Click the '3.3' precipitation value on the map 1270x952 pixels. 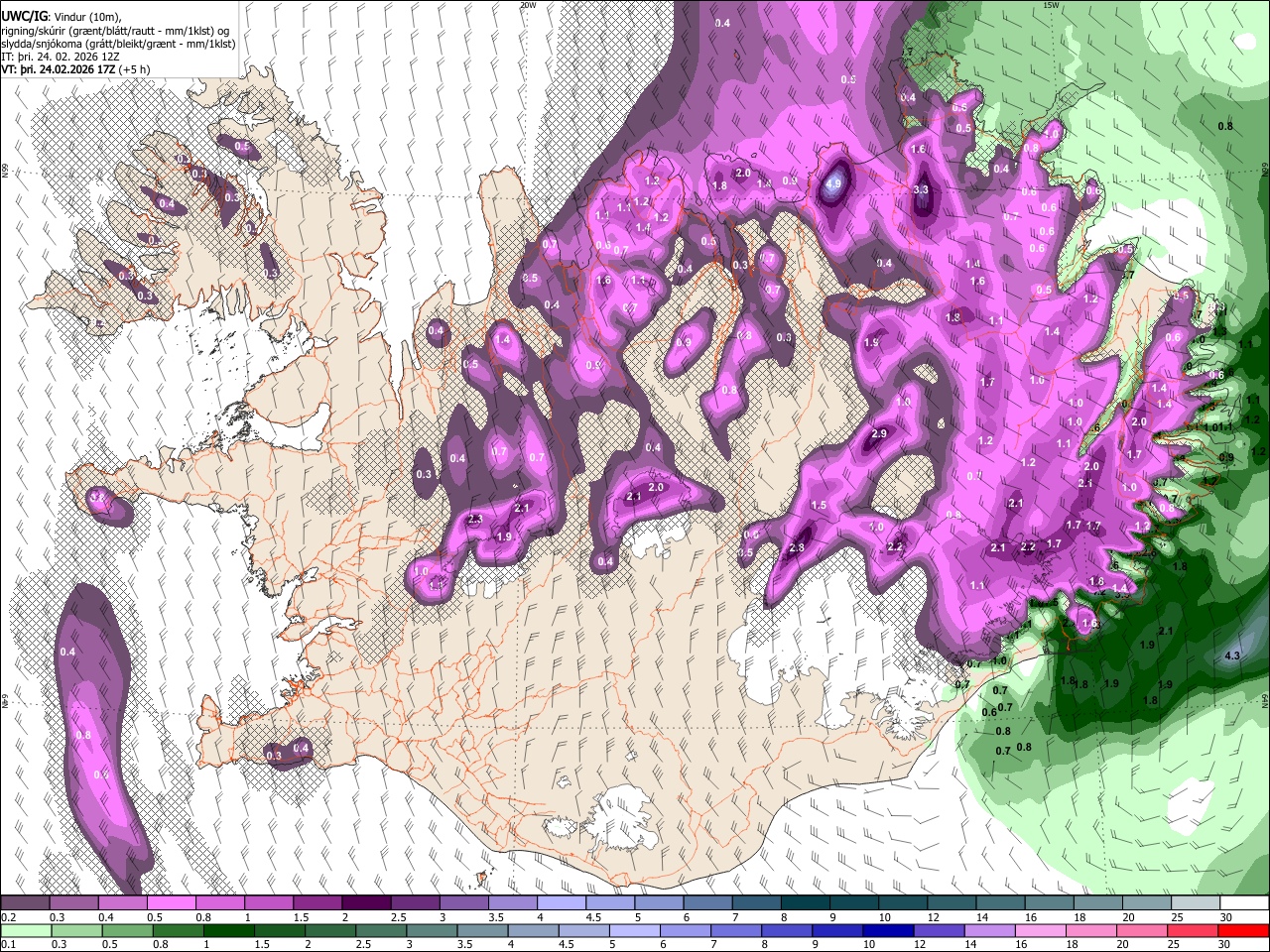point(921,190)
